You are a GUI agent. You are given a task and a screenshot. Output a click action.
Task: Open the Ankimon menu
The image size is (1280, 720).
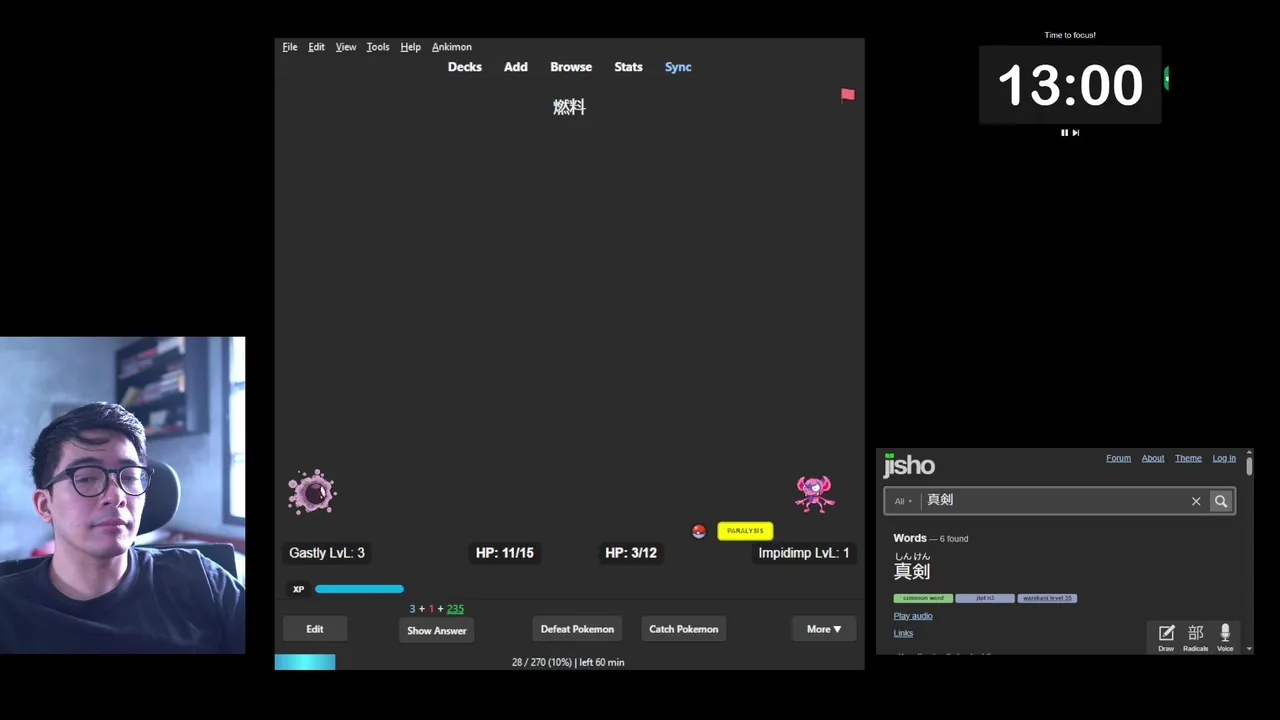452,47
